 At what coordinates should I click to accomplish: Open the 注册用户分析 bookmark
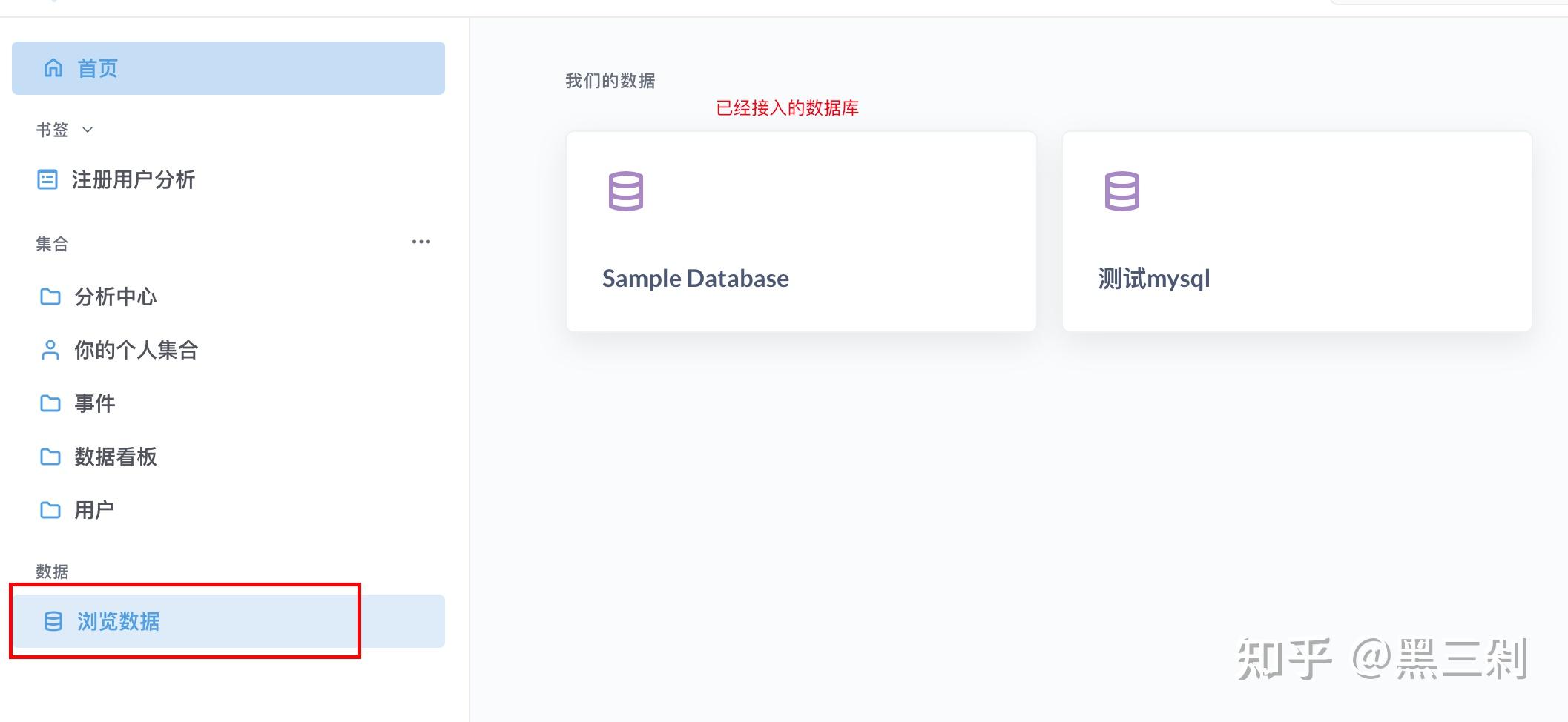[134, 179]
